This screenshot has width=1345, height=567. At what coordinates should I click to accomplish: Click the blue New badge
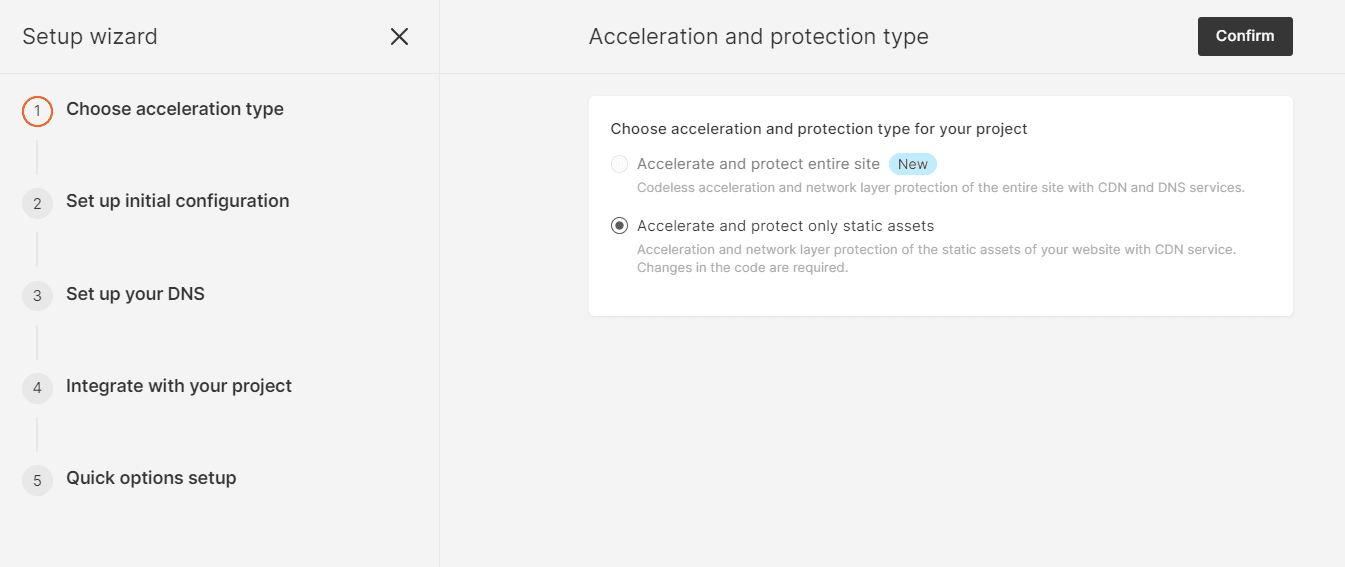912,164
